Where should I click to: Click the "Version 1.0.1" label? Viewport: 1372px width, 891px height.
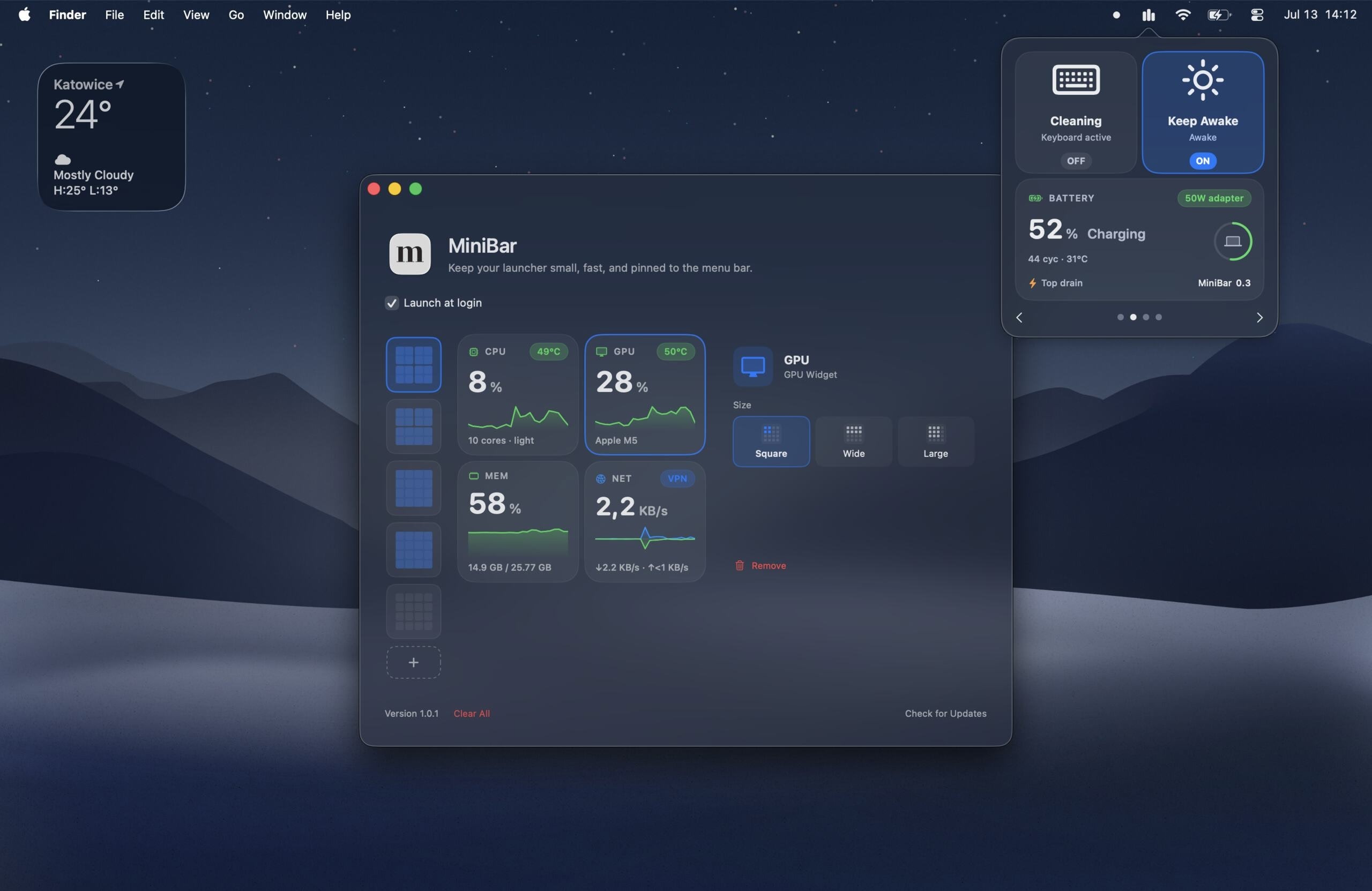tap(412, 714)
